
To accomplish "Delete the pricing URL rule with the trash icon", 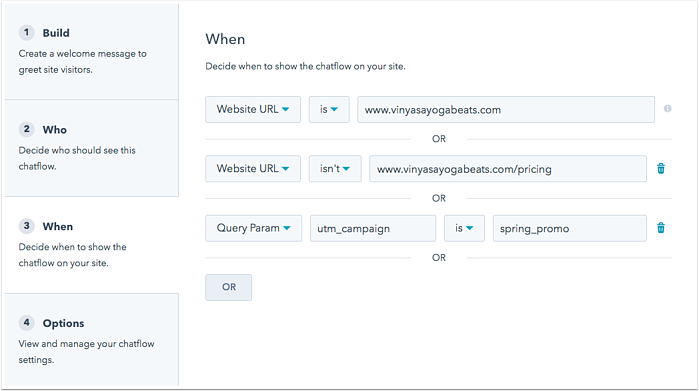I will [x=661, y=169].
